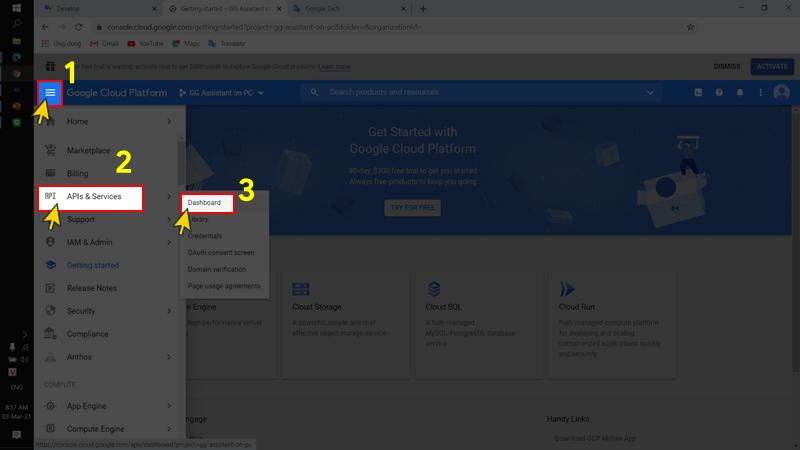
Task: Click the Security shield icon
Action: [x=50, y=311]
